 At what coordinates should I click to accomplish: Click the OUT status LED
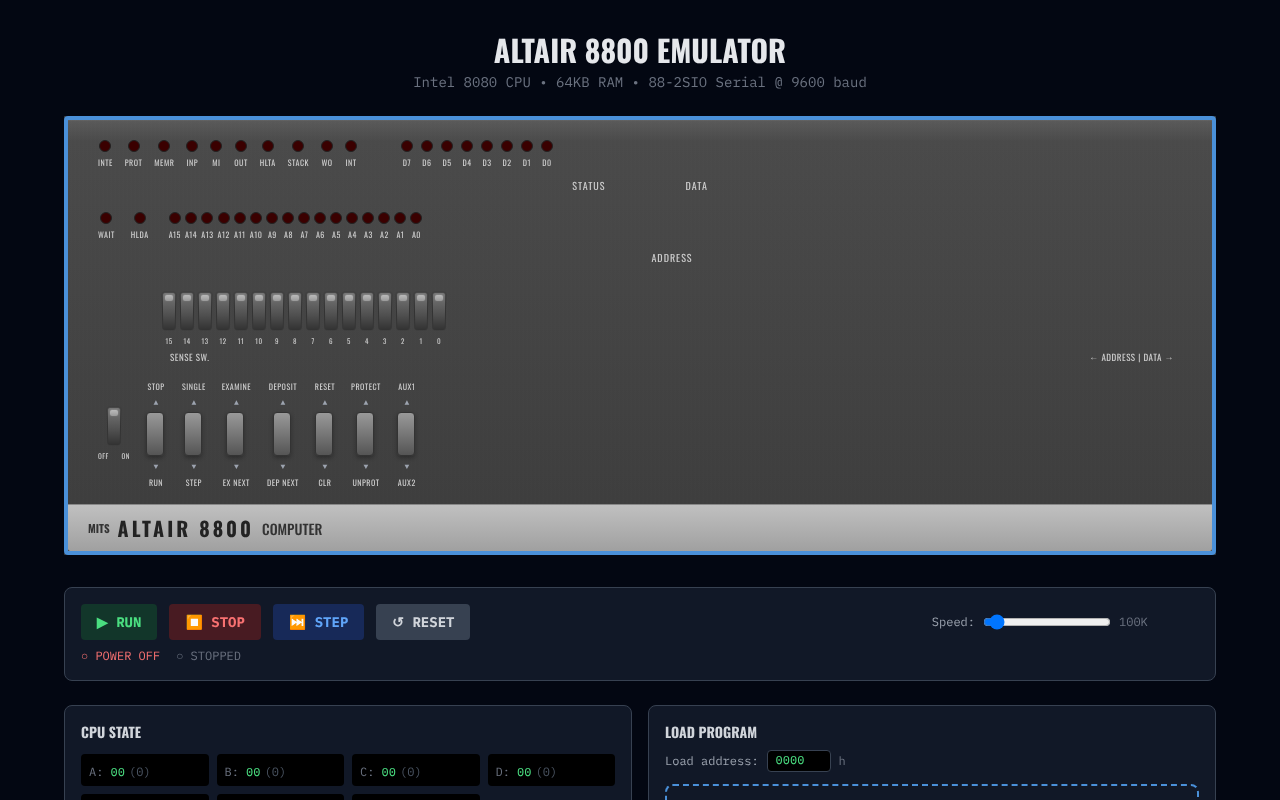[241, 146]
